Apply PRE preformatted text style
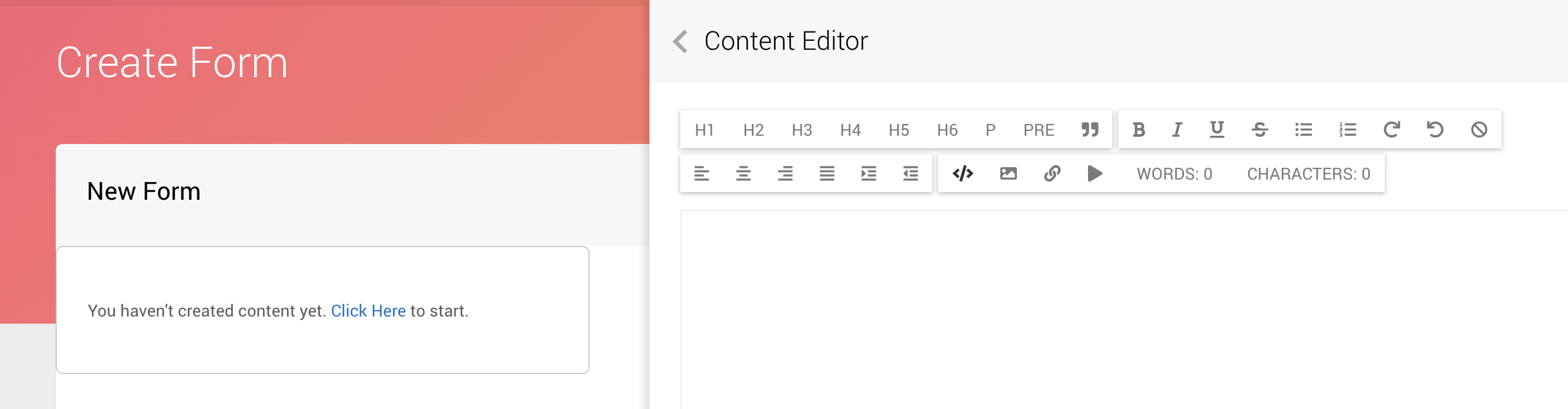Image resolution: width=1568 pixels, height=409 pixels. [x=1038, y=130]
